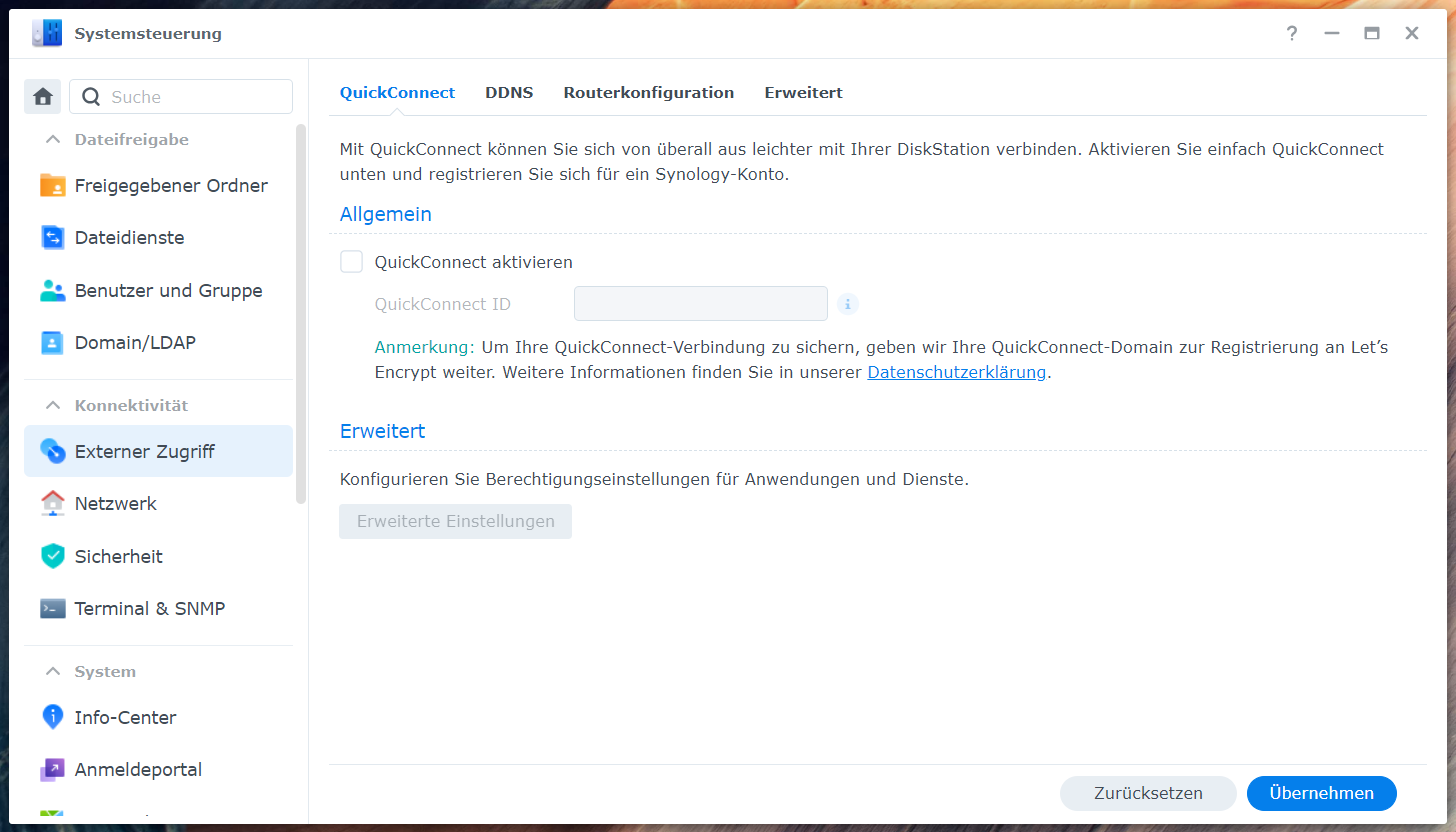1456x832 pixels.
Task: Switch to the DDNS tab
Action: (x=509, y=93)
